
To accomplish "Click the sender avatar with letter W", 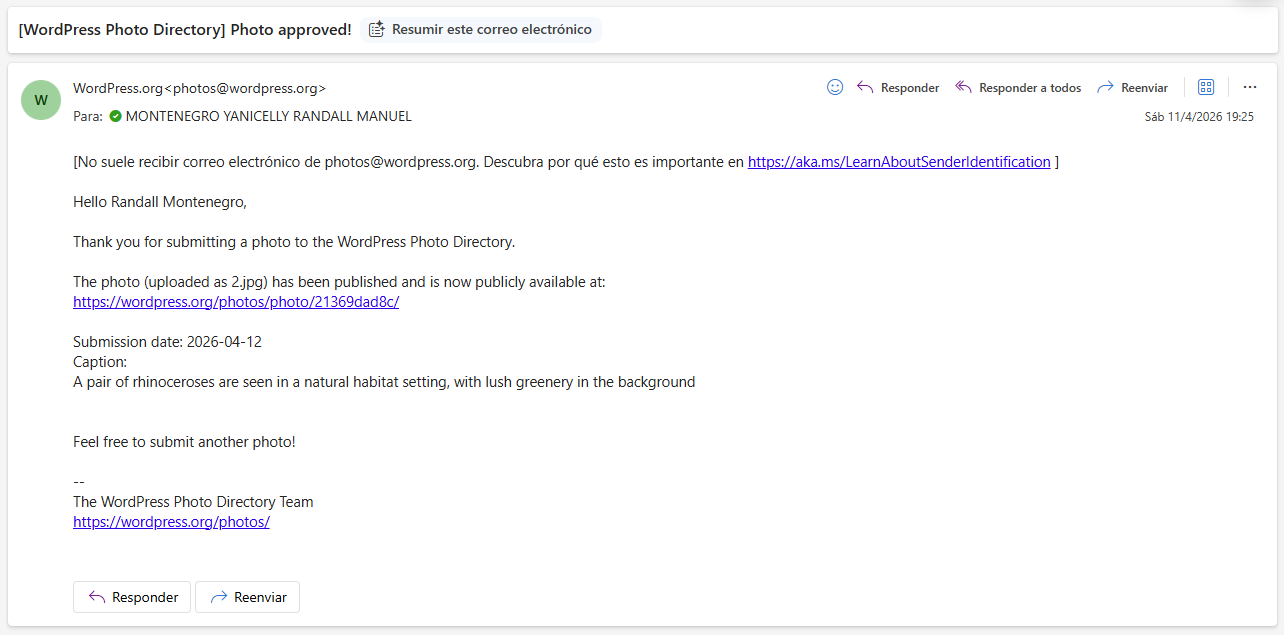I will tap(41, 100).
